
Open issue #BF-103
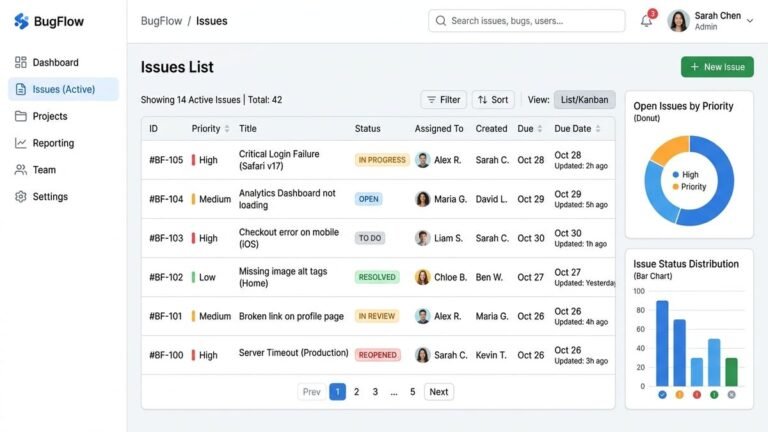(x=166, y=238)
